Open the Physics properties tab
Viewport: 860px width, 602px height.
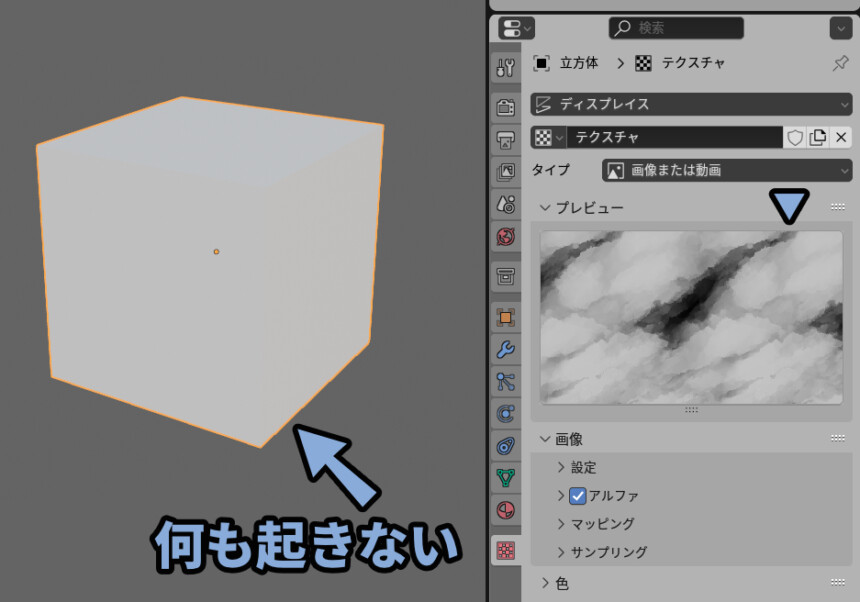pos(505,413)
